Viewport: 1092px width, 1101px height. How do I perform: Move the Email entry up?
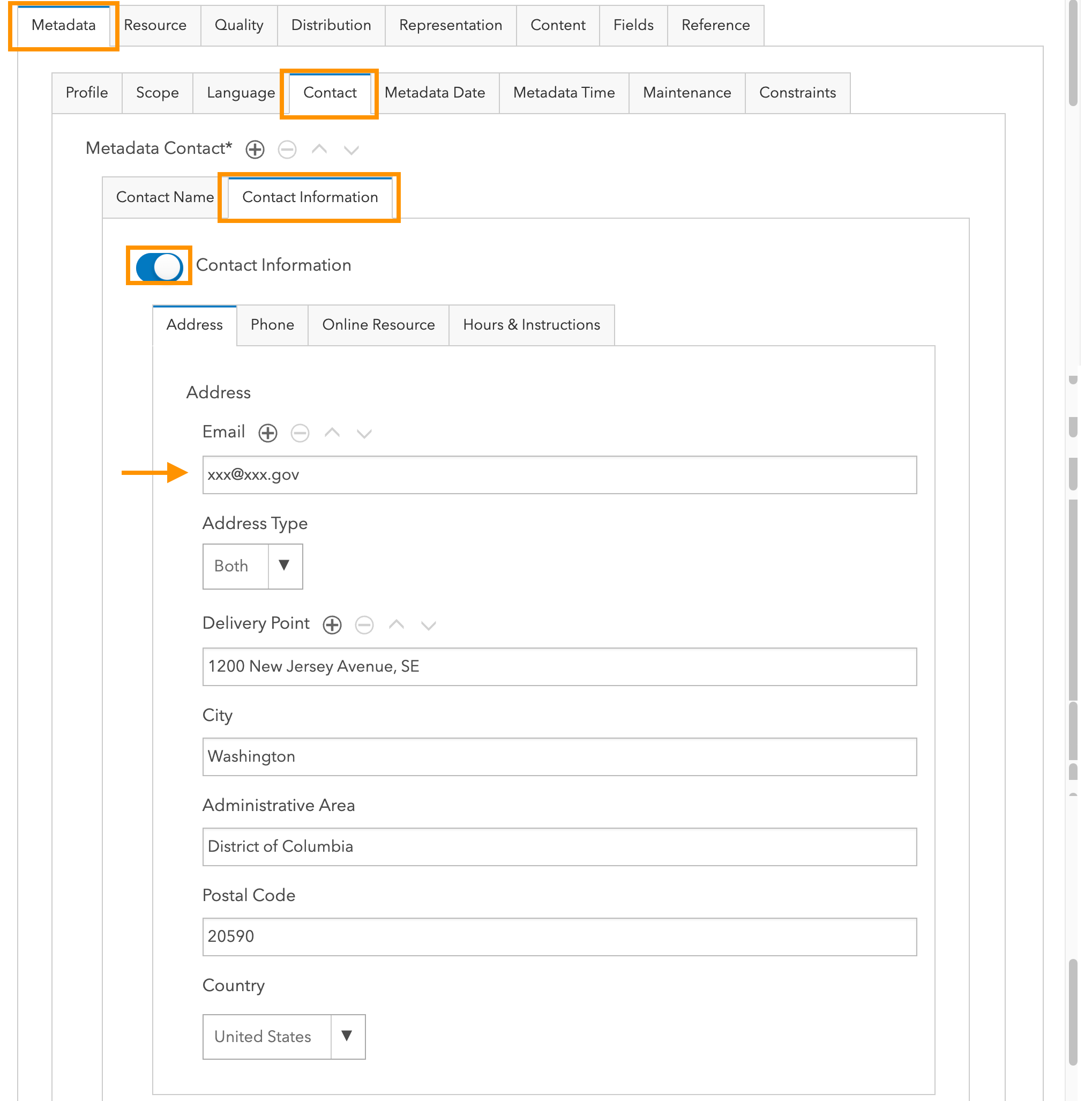(332, 433)
